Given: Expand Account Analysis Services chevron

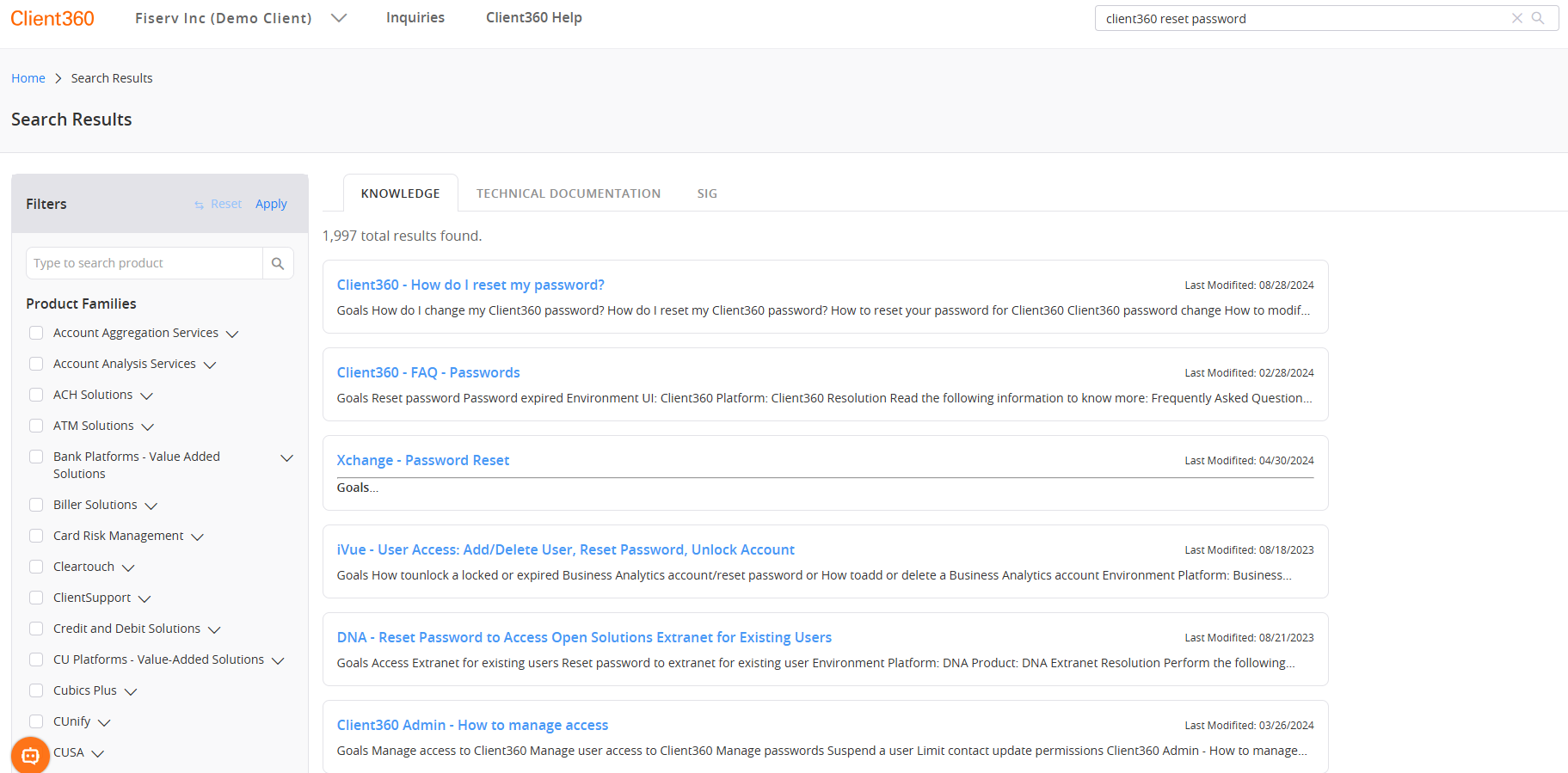Looking at the screenshot, I should click(x=210, y=365).
